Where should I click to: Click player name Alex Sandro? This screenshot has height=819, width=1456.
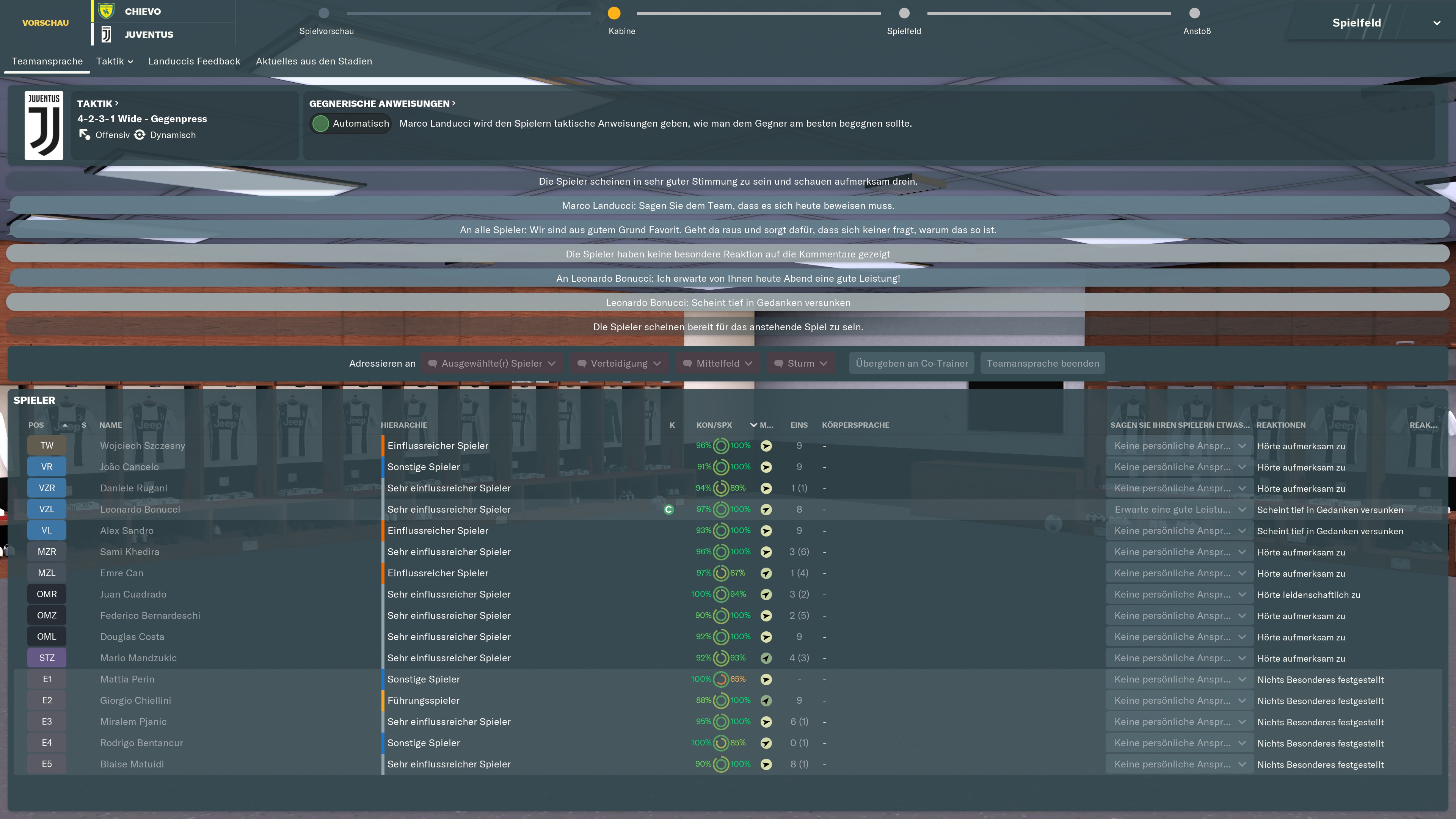click(127, 531)
